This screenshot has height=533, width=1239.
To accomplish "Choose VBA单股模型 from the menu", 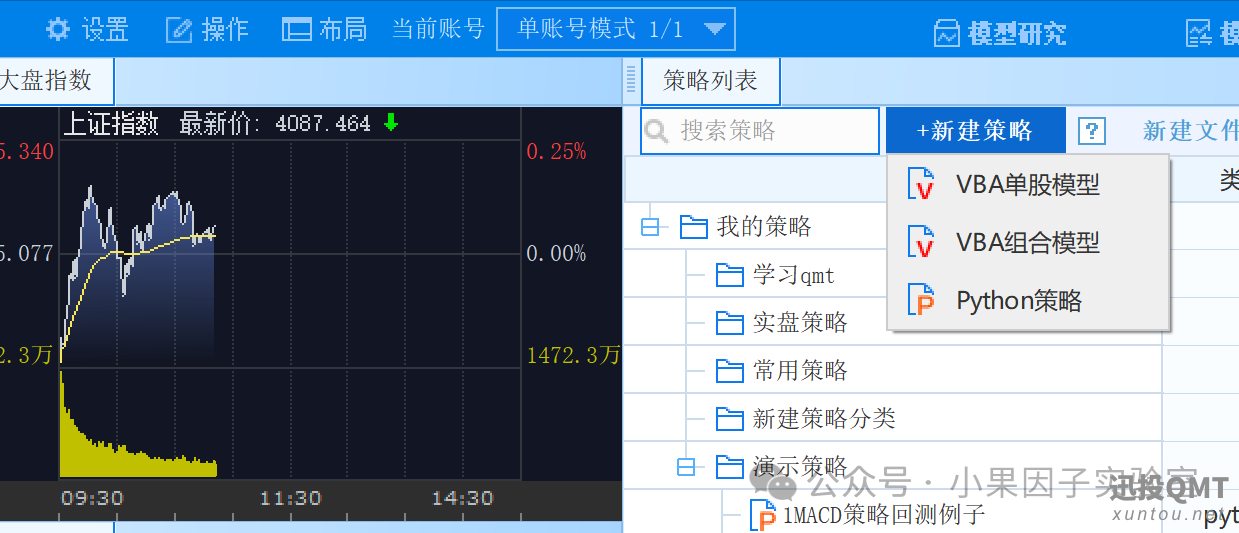I will 1028,185.
